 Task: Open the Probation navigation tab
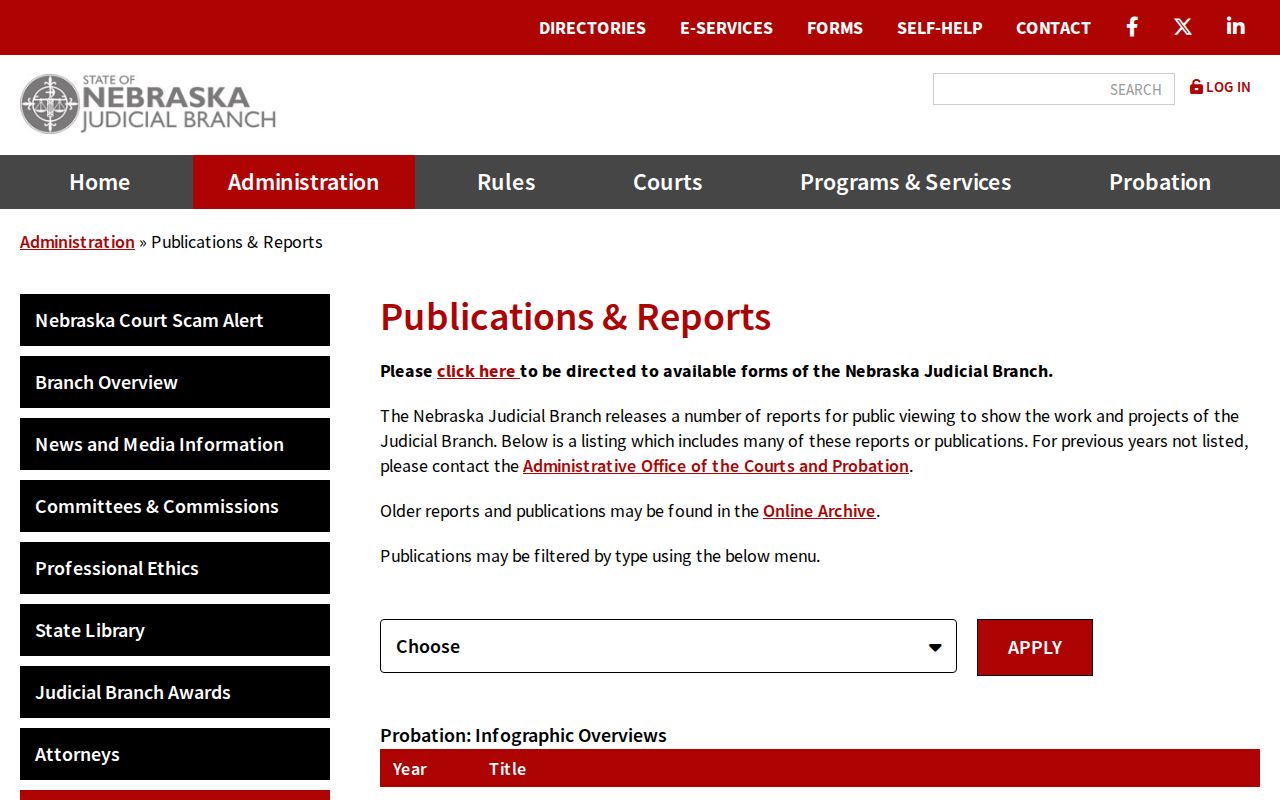click(x=1160, y=182)
